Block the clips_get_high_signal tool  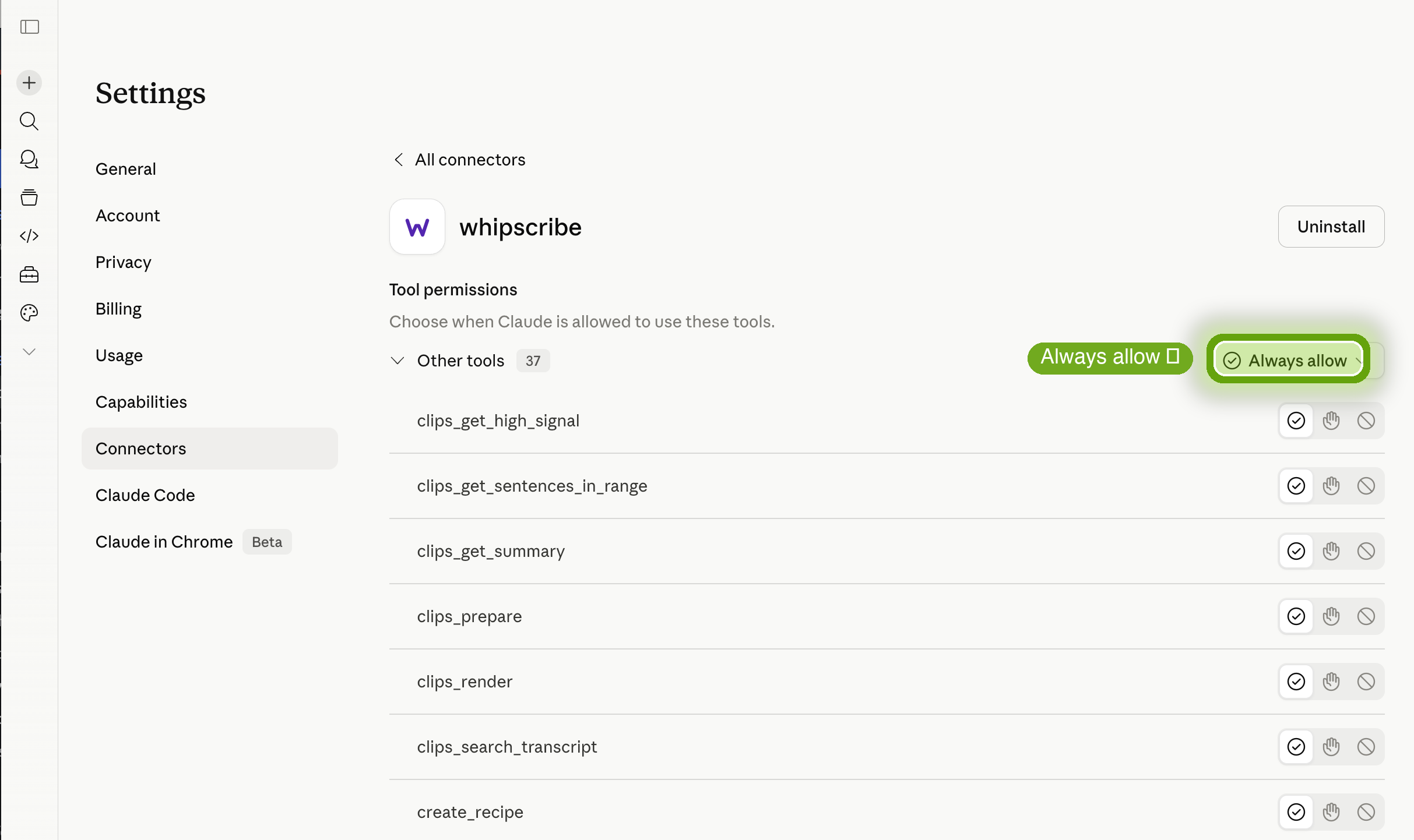[x=1366, y=421]
